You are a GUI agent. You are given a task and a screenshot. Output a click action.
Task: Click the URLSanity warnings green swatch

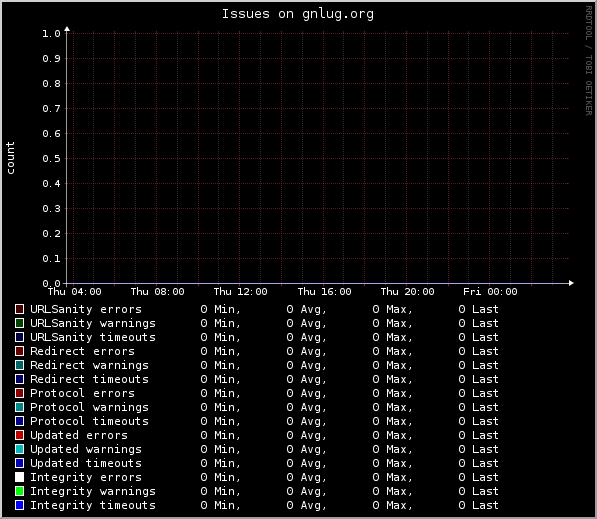[x=19, y=323]
